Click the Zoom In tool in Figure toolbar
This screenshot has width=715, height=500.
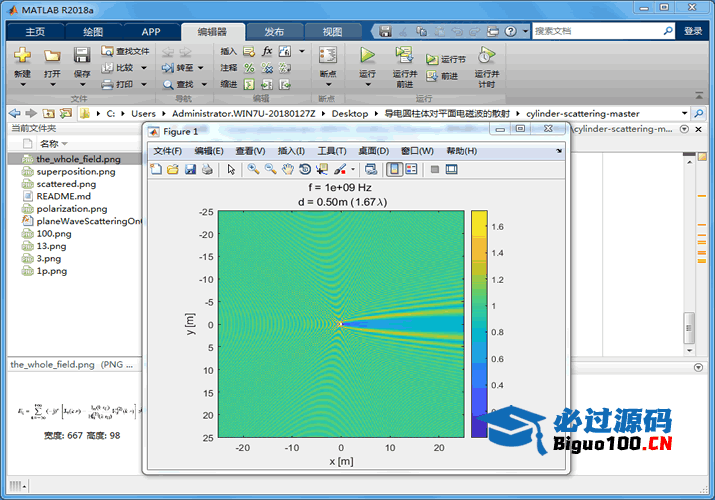coord(254,170)
